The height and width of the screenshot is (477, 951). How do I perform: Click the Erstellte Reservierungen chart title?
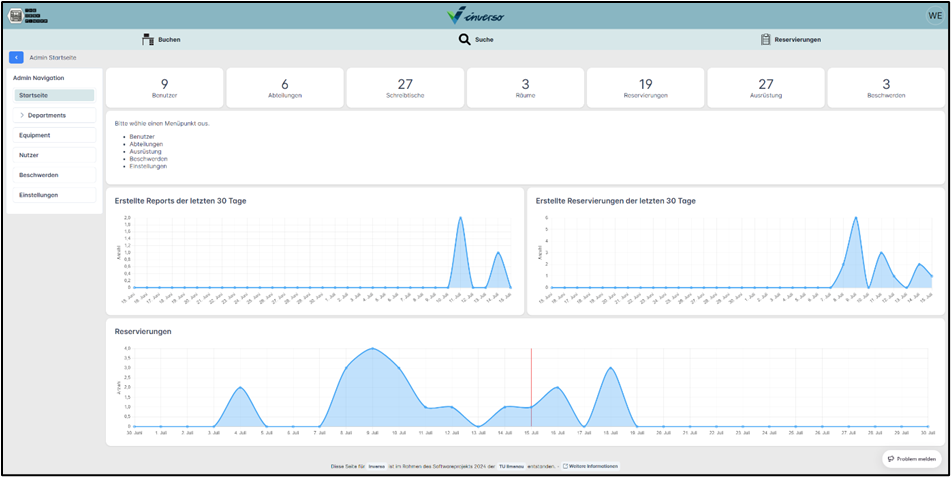coord(616,201)
